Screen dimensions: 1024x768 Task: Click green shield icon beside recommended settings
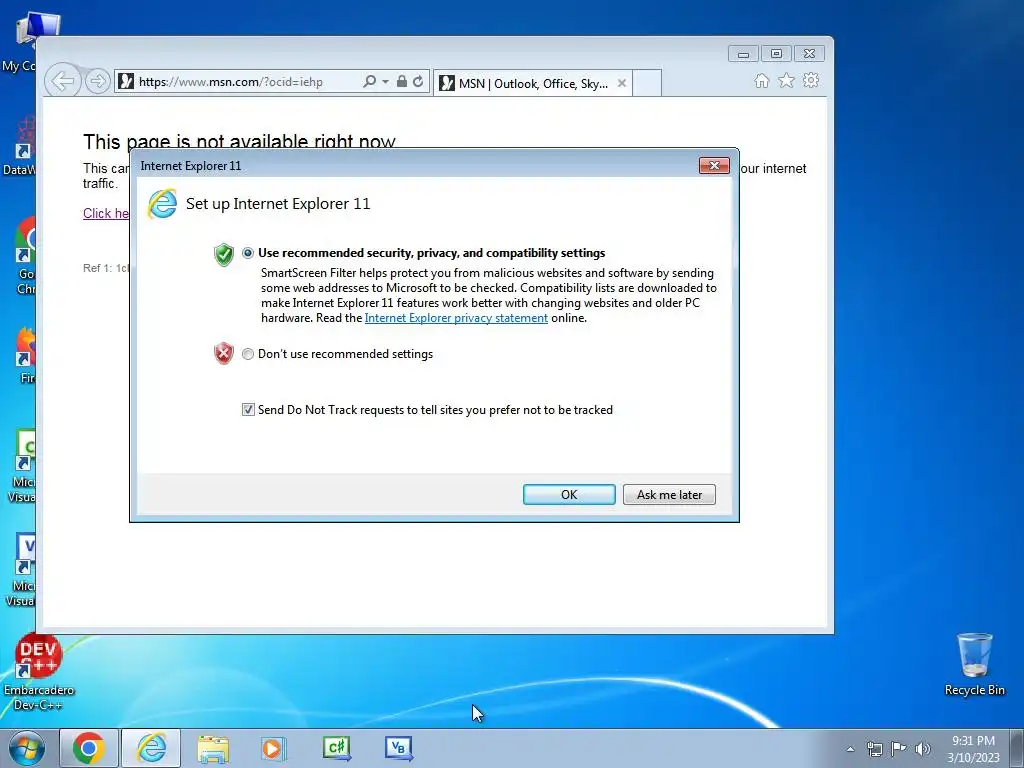(x=224, y=254)
